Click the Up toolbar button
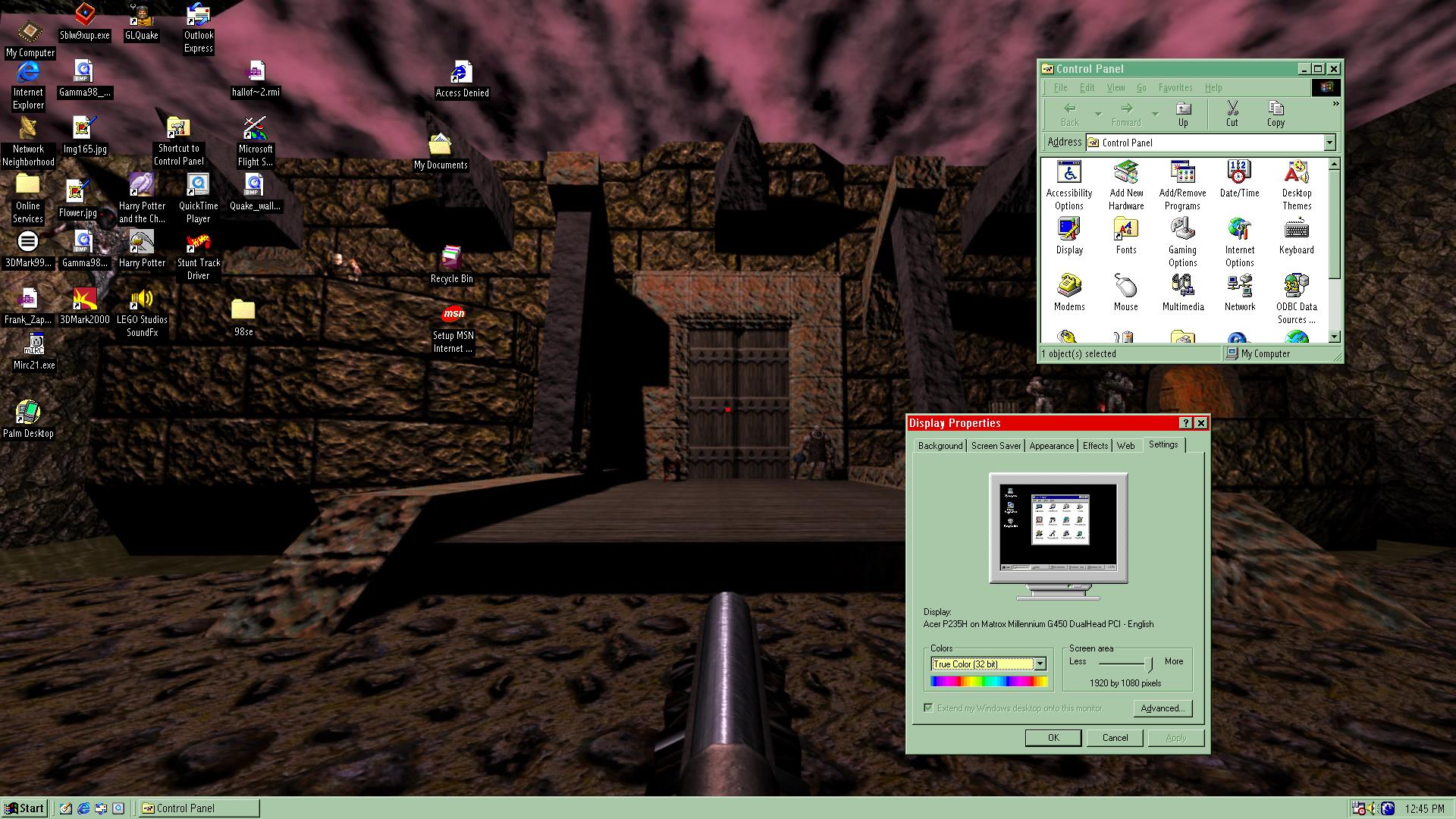Image resolution: width=1456 pixels, height=819 pixels. pos(1183,114)
